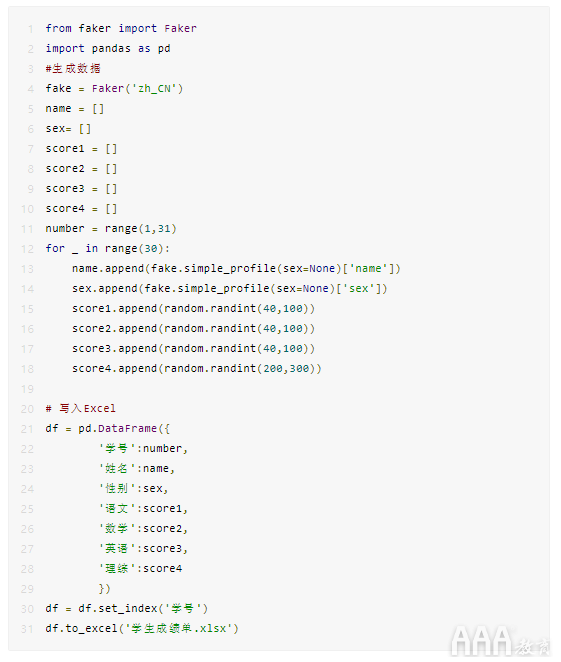Click the df.to_excel line

[x=142, y=629]
